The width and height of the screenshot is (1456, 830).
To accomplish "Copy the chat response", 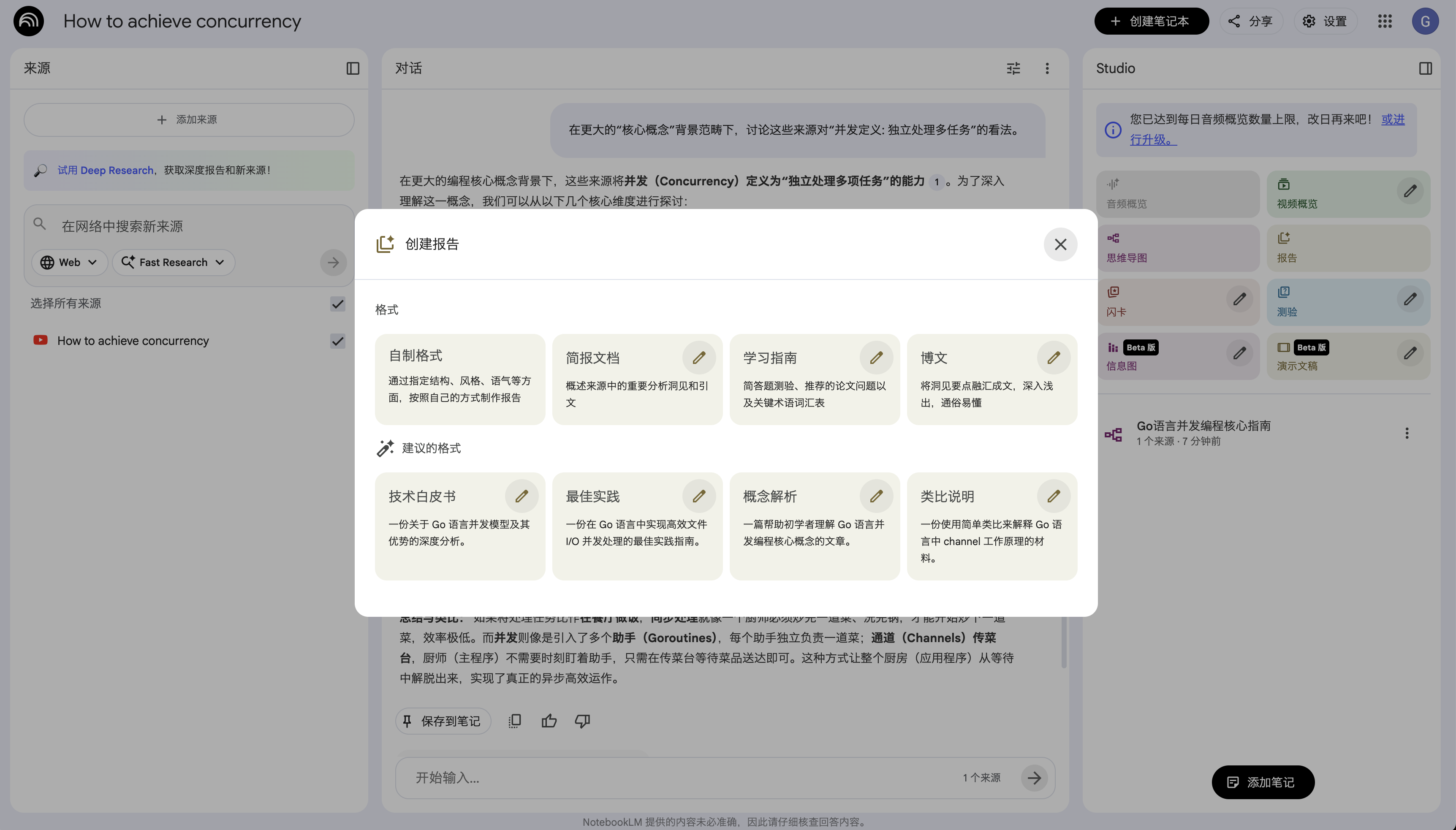I will [513, 721].
